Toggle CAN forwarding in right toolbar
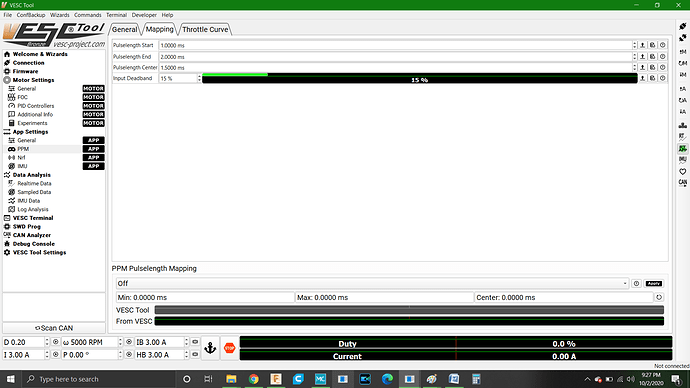 pos(683,182)
